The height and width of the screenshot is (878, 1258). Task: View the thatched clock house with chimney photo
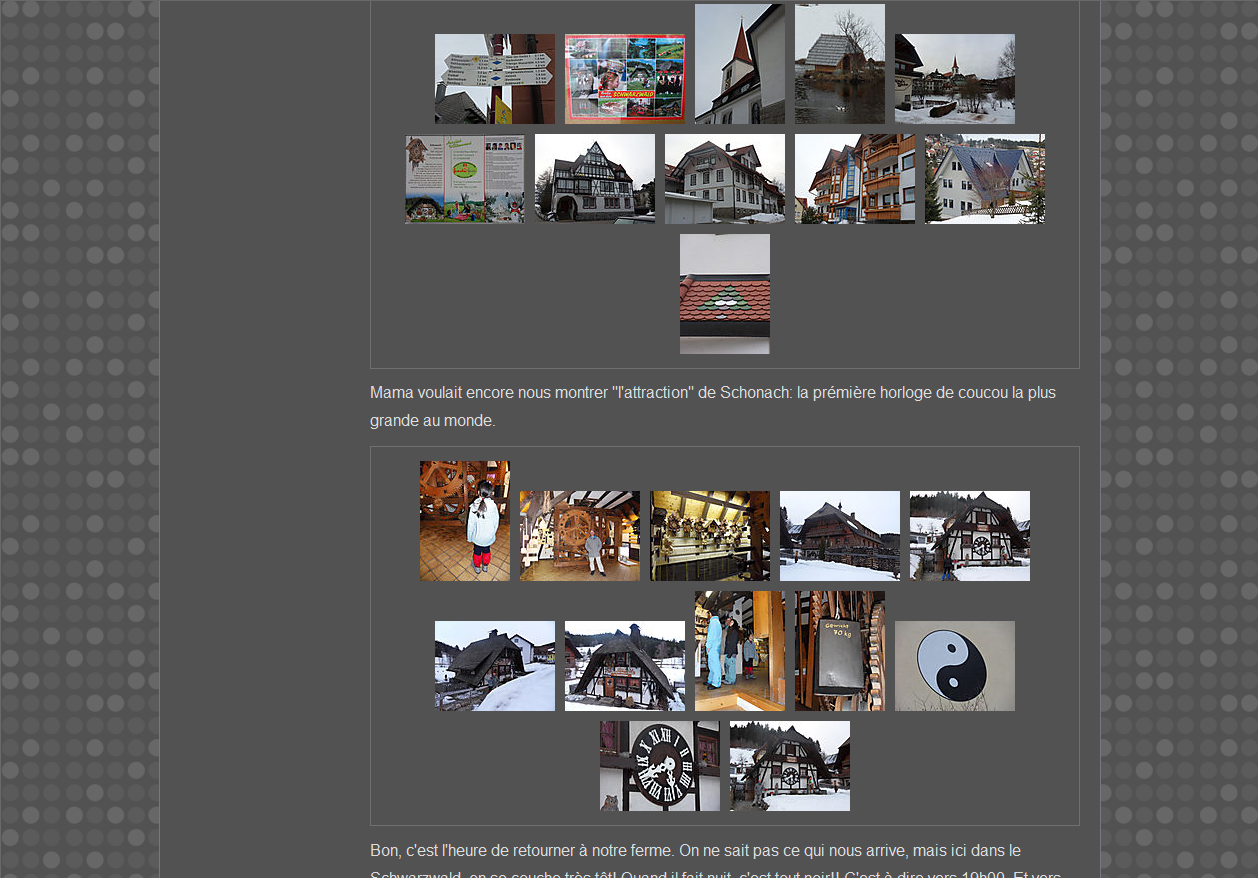click(624, 666)
